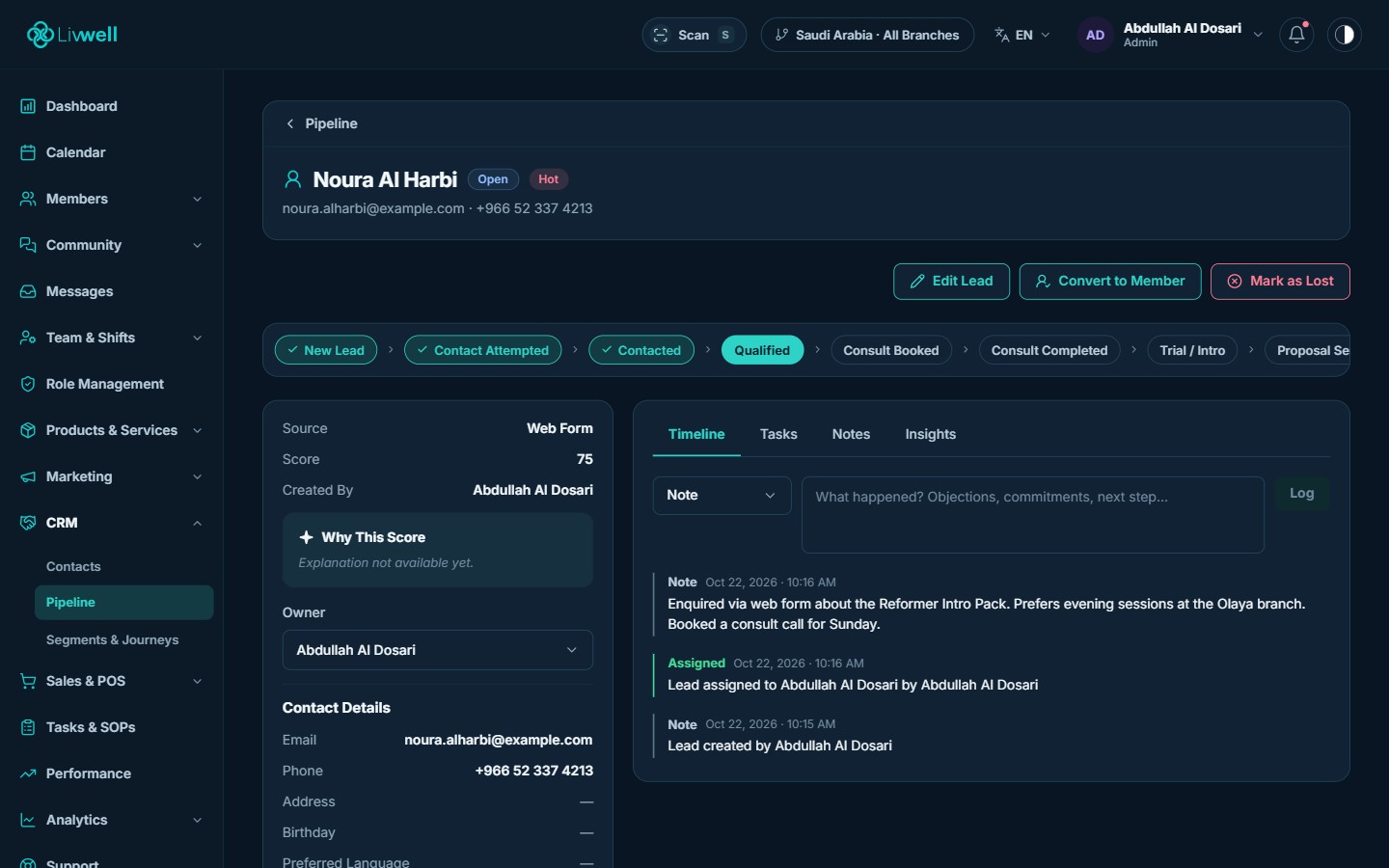Click the Sales & POS cart icon
This screenshot has width=1389, height=868.
tap(28, 681)
